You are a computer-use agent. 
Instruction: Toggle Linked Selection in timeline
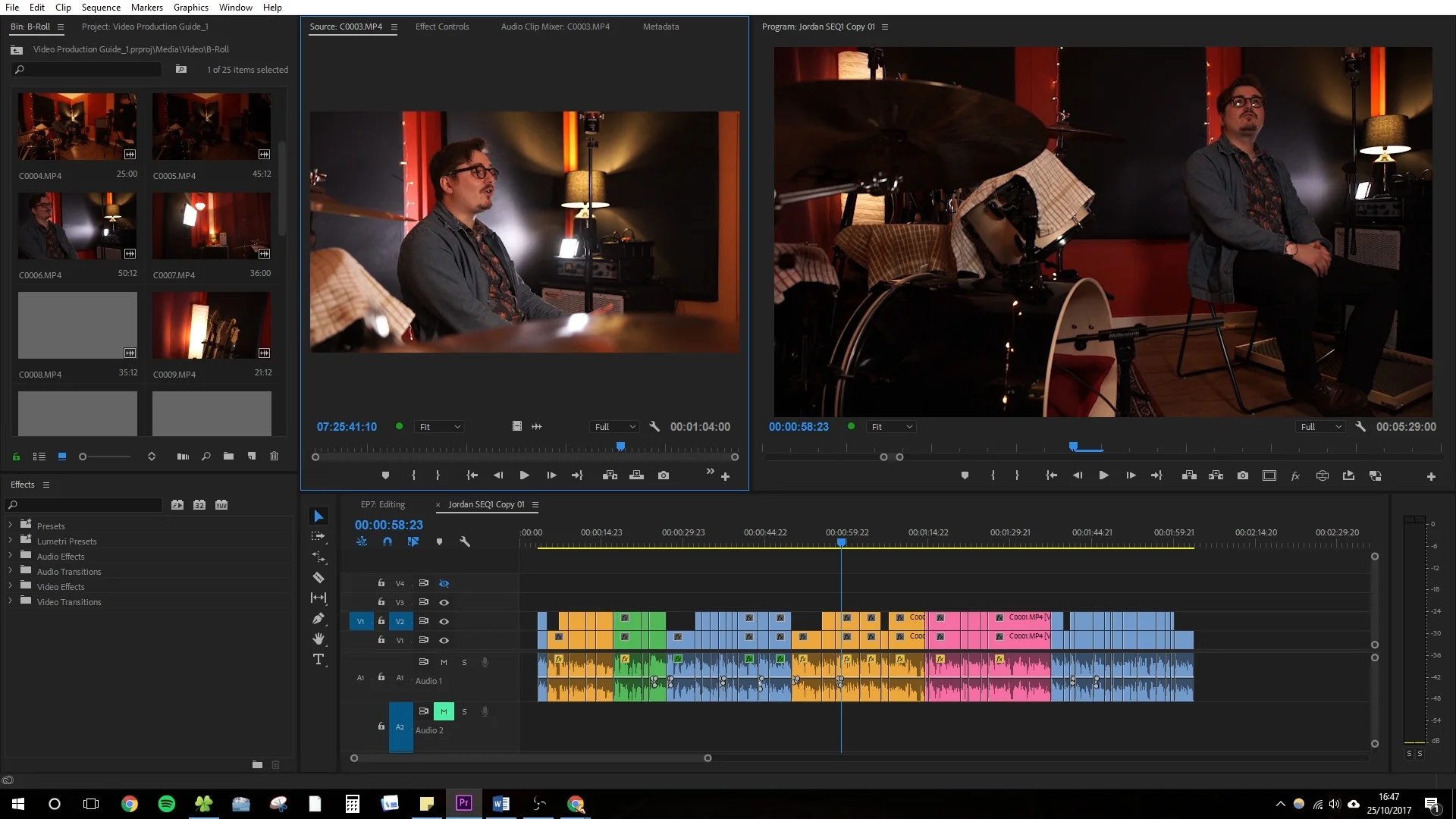click(x=413, y=541)
